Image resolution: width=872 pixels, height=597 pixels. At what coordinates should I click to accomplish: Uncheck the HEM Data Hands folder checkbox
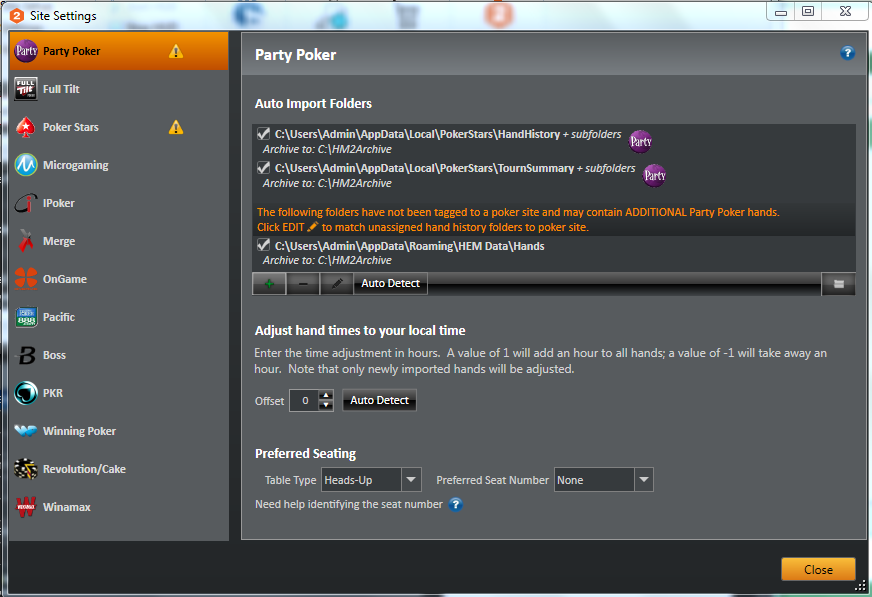(x=264, y=245)
